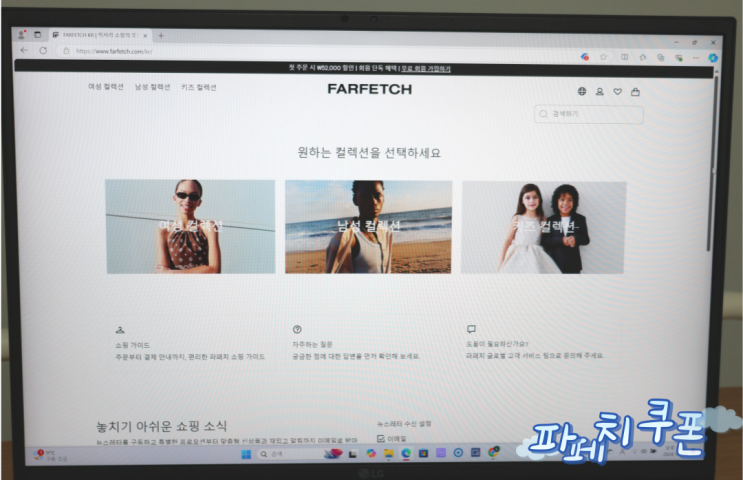
Task: Click the 검색하기 search field
Action: pos(589,114)
